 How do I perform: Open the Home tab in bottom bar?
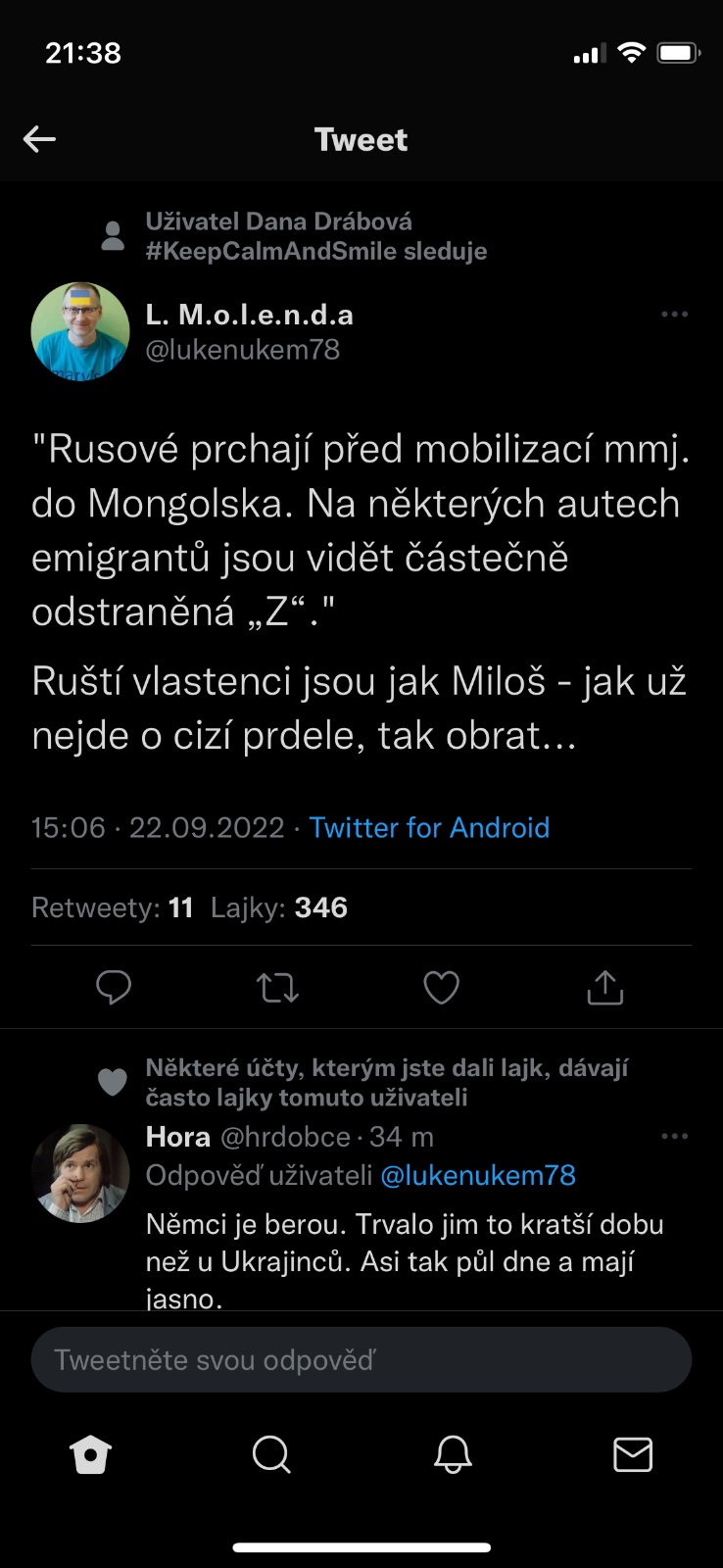[x=91, y=1454]
